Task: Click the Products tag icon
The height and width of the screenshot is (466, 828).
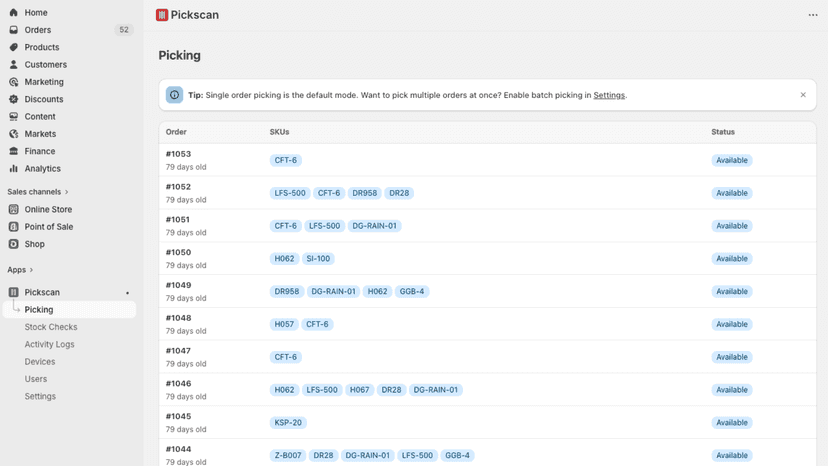Action: [x=14, y=47]
